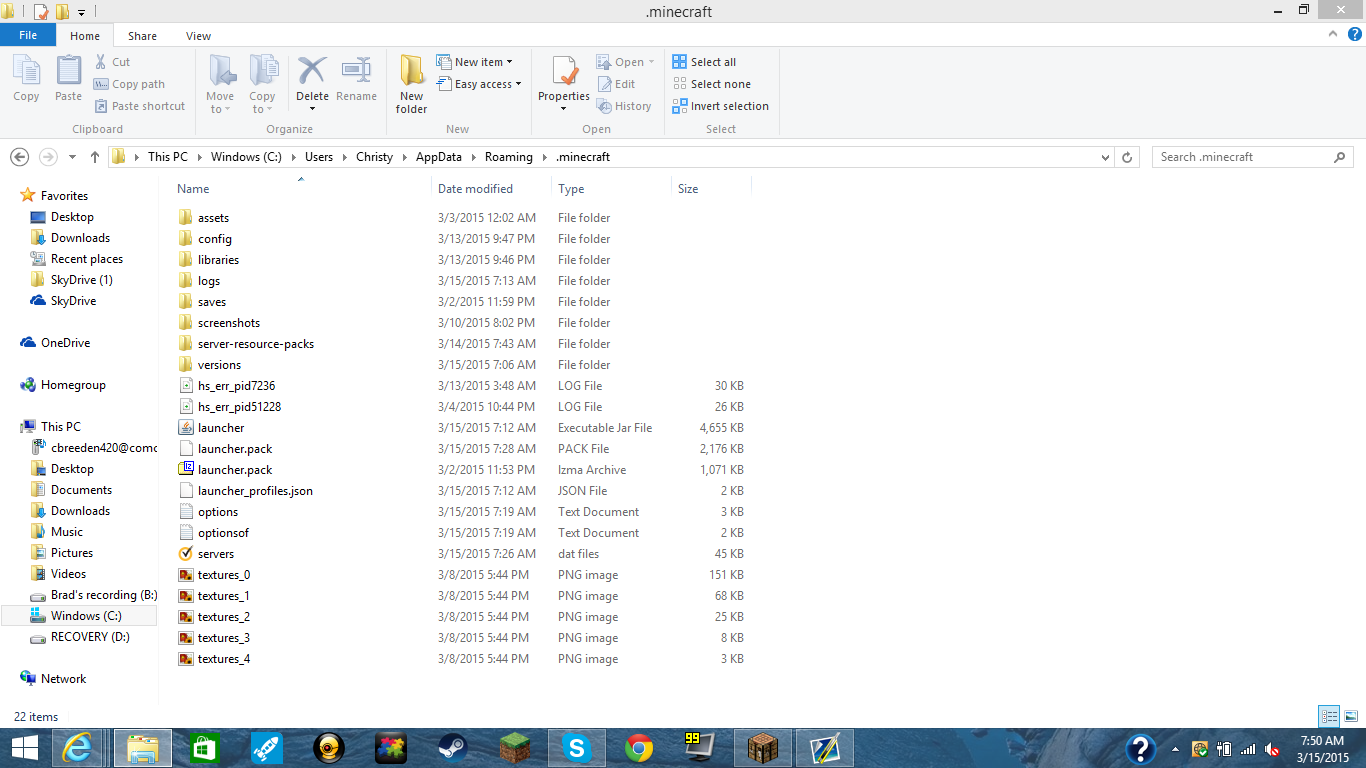Click Roaming in the address path
The image size is (1366, 768).
pyautogui.click(x=509, y=157)
